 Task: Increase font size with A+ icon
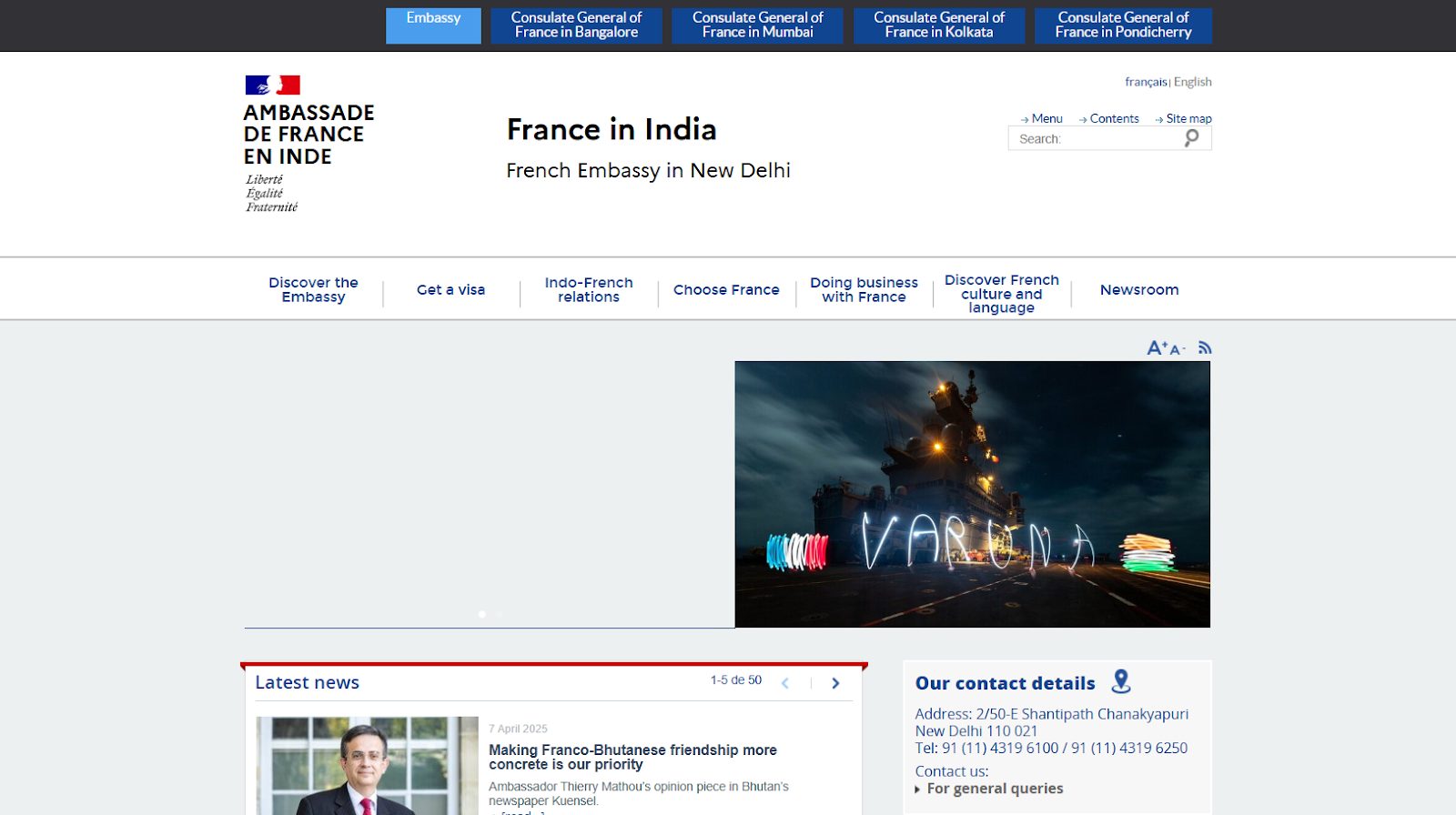(x=1157, y=347)
